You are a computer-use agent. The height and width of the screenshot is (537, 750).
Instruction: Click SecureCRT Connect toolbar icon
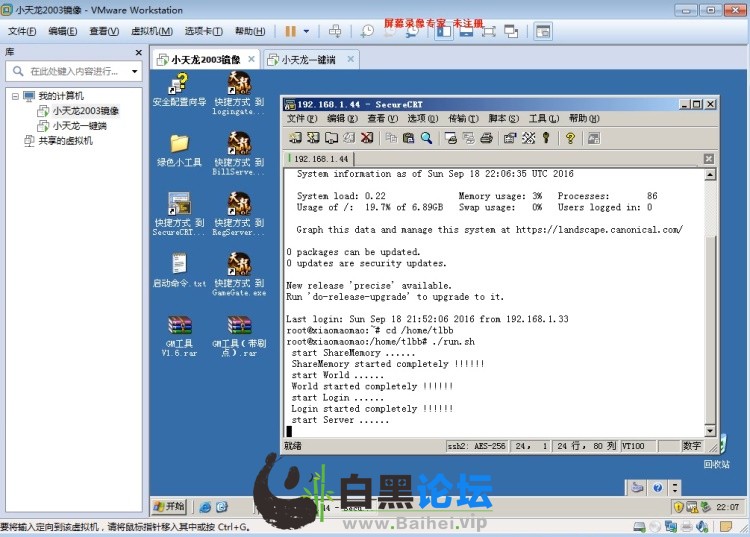pyautogui.click(x=295, y=138)
